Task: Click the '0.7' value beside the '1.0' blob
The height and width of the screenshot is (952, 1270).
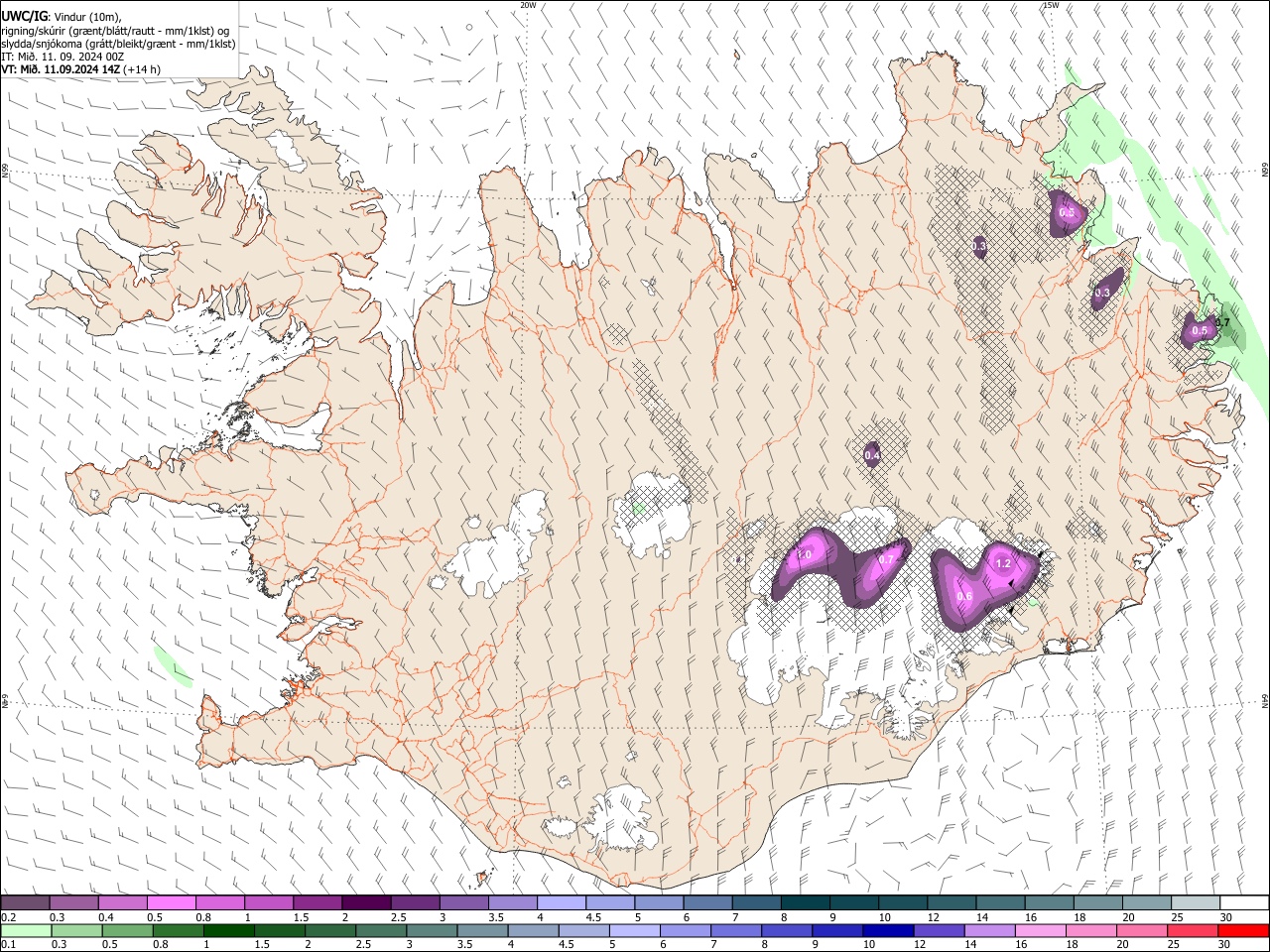Action: point(887,559)
